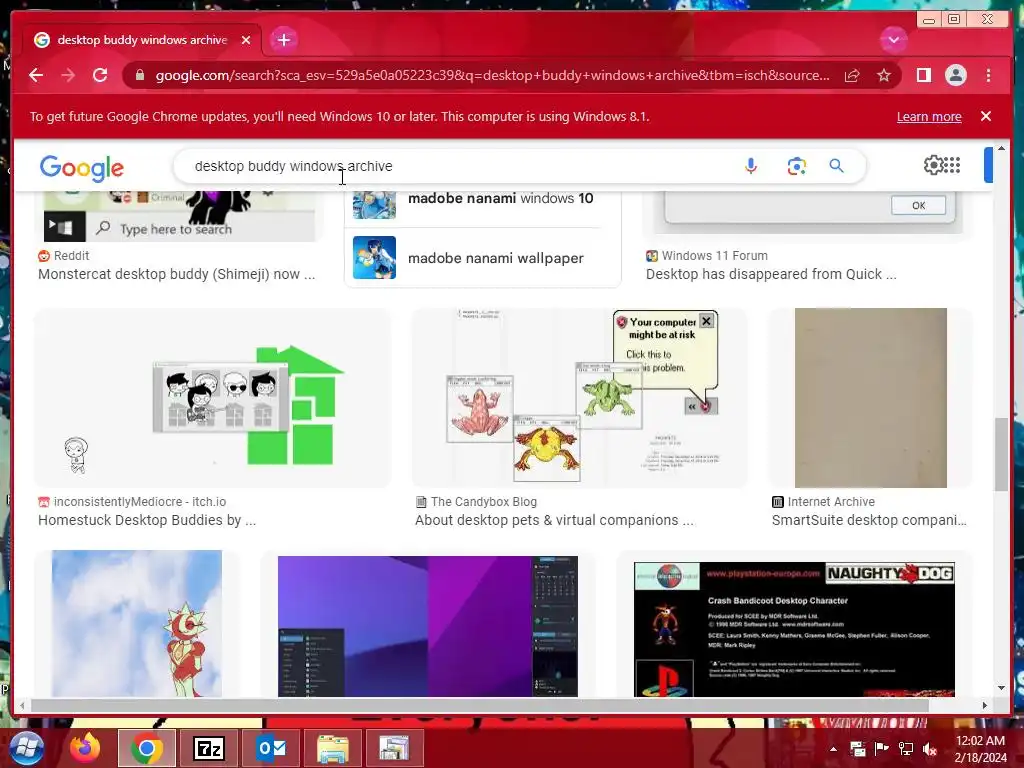Click the scroll up arrow
The width and height of the screenshot is (1024, 768).
[1001, 149]
